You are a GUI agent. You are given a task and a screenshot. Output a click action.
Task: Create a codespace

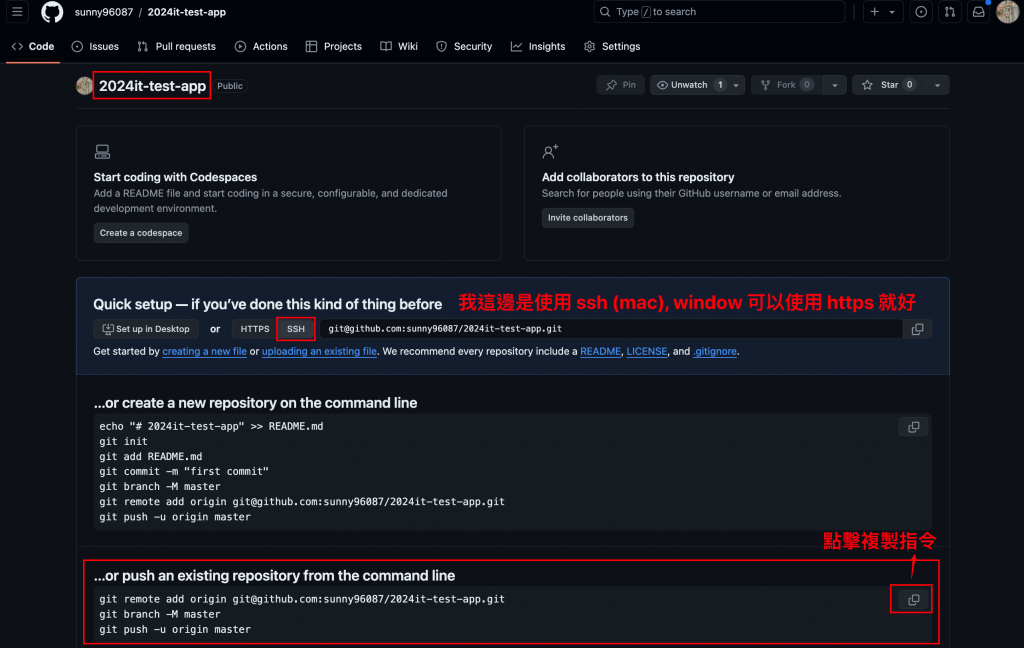141,233
